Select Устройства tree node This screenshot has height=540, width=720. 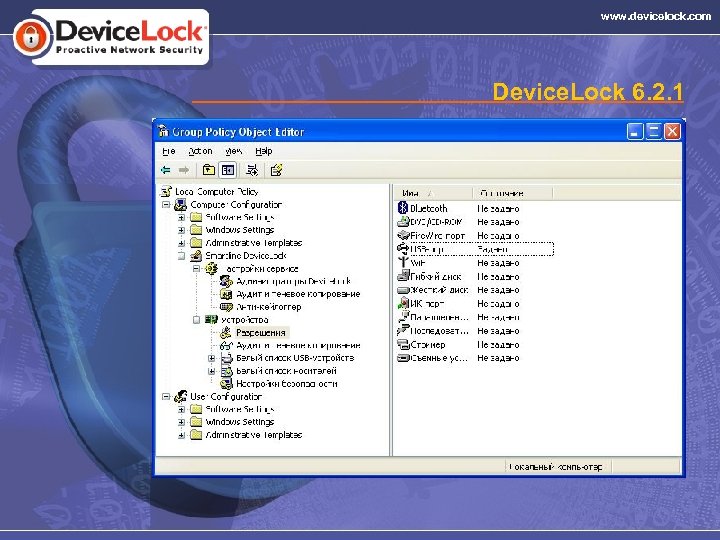click(x=244, y=320)
